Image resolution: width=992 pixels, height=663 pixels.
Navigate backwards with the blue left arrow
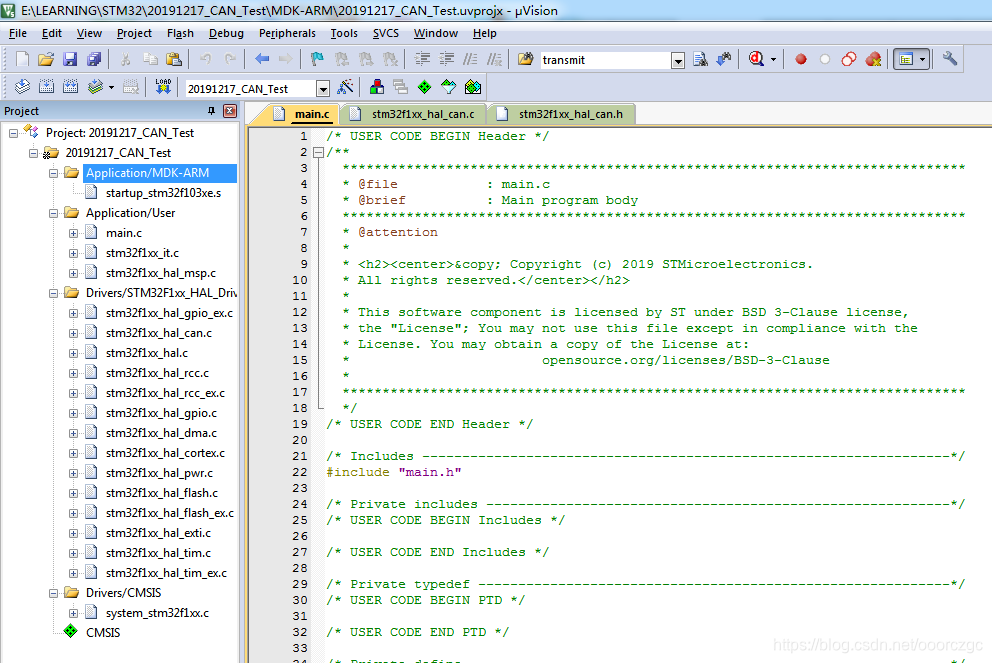coord(262,59)
